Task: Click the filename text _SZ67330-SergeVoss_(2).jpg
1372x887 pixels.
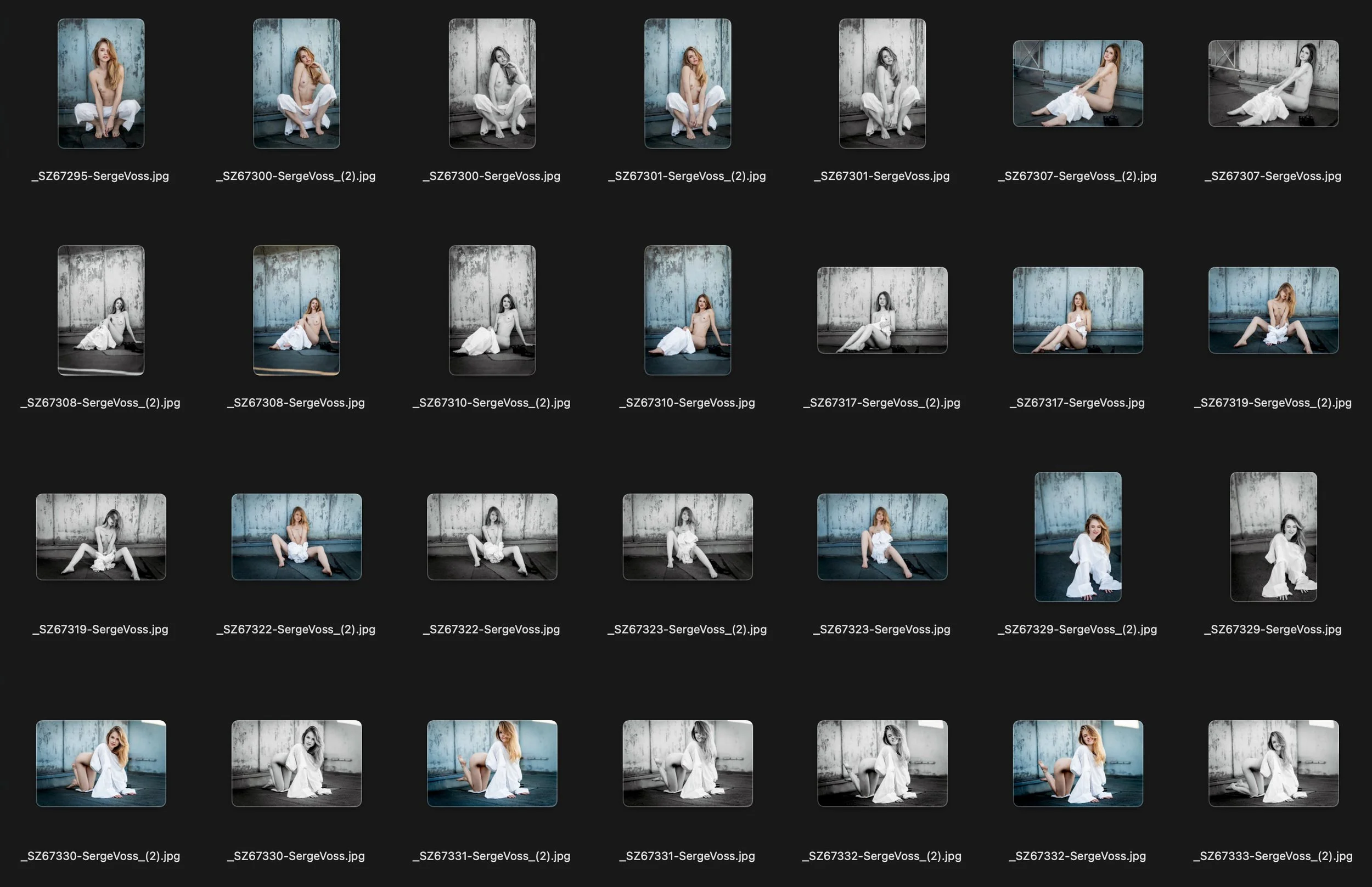Action: [101, 856]
